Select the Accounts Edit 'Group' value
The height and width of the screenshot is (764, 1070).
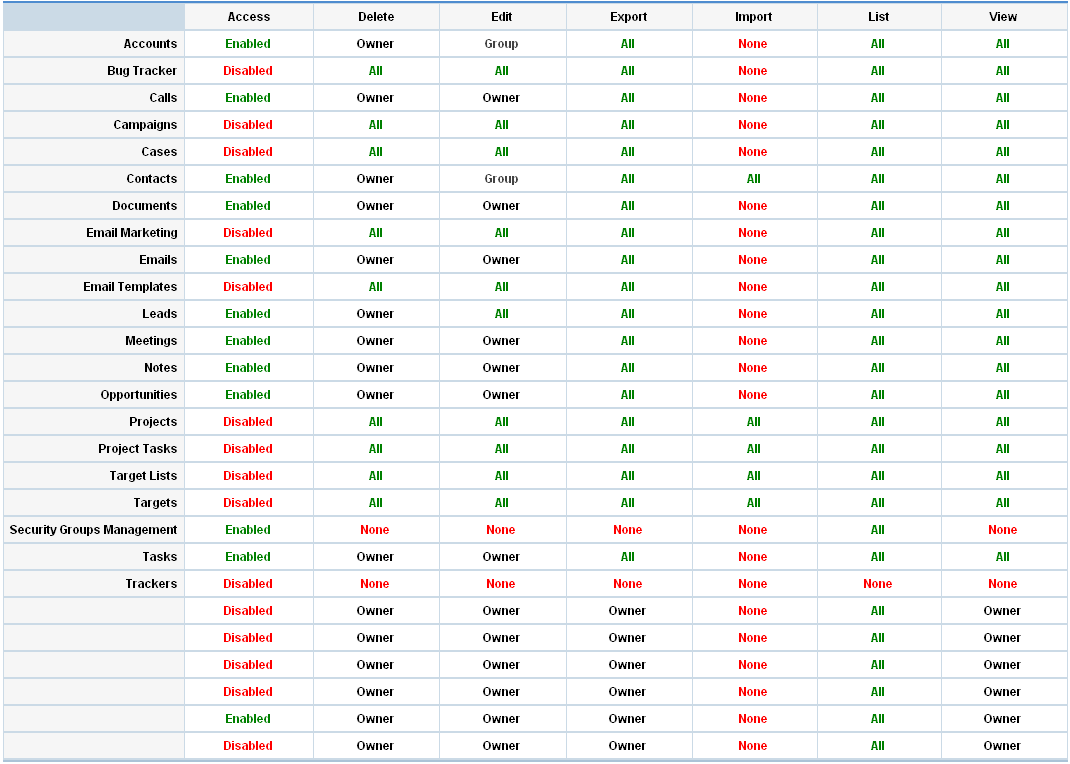[501, 44]
